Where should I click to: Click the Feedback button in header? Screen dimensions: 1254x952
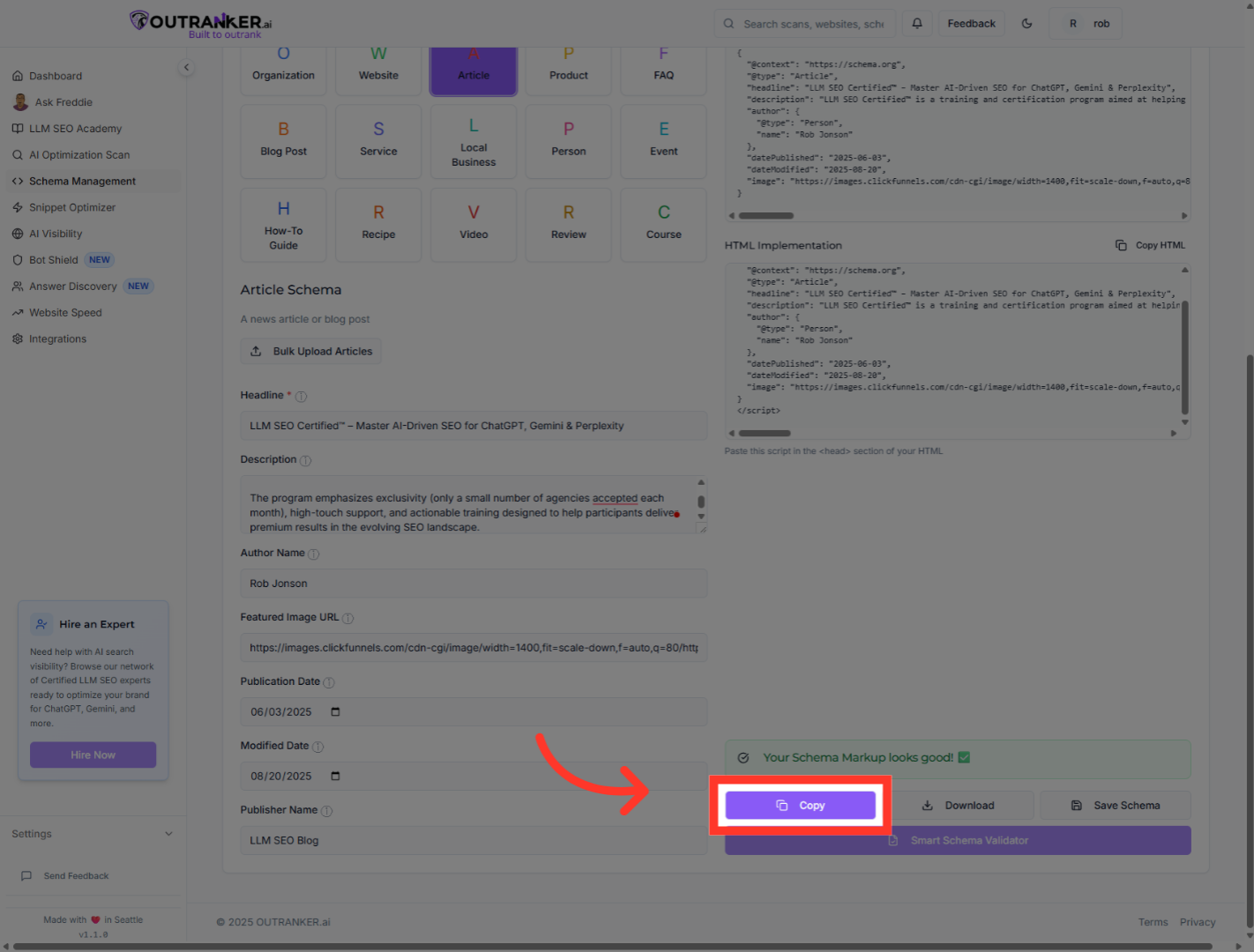pos(971,24)
